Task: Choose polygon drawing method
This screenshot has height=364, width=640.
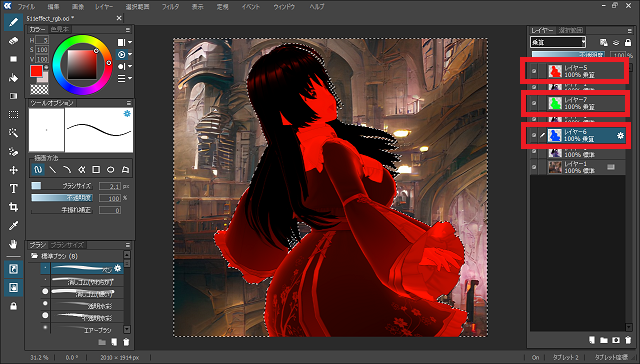Action: pos(125,169)
